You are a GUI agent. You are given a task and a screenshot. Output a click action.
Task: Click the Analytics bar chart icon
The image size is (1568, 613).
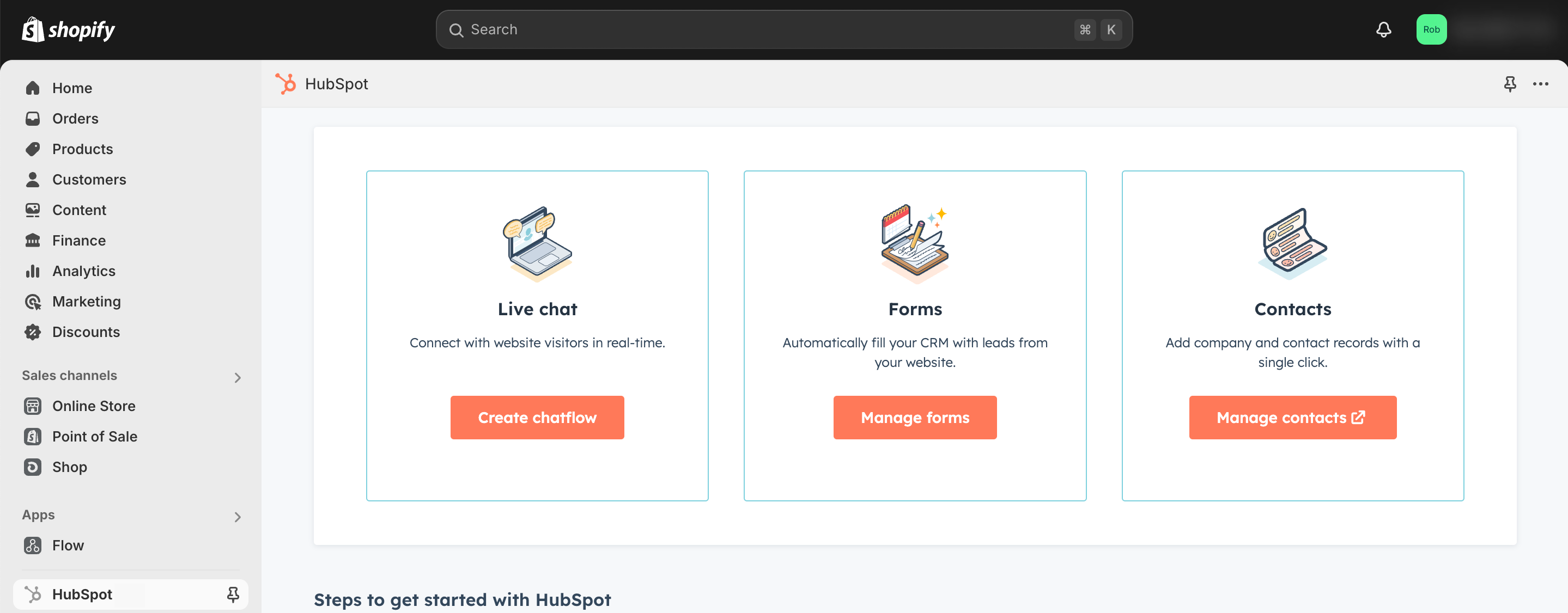click(33, 271)
